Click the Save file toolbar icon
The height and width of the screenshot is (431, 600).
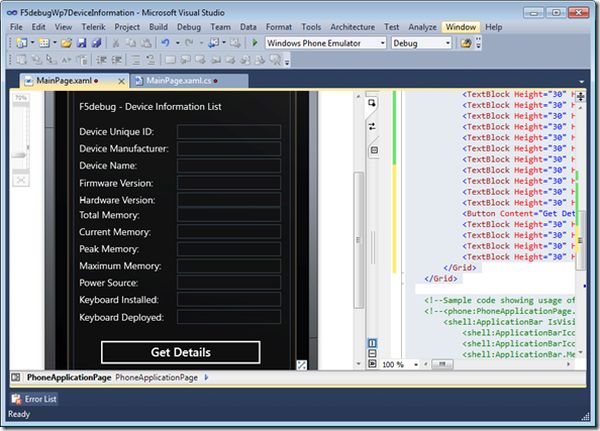coord(82,44)
